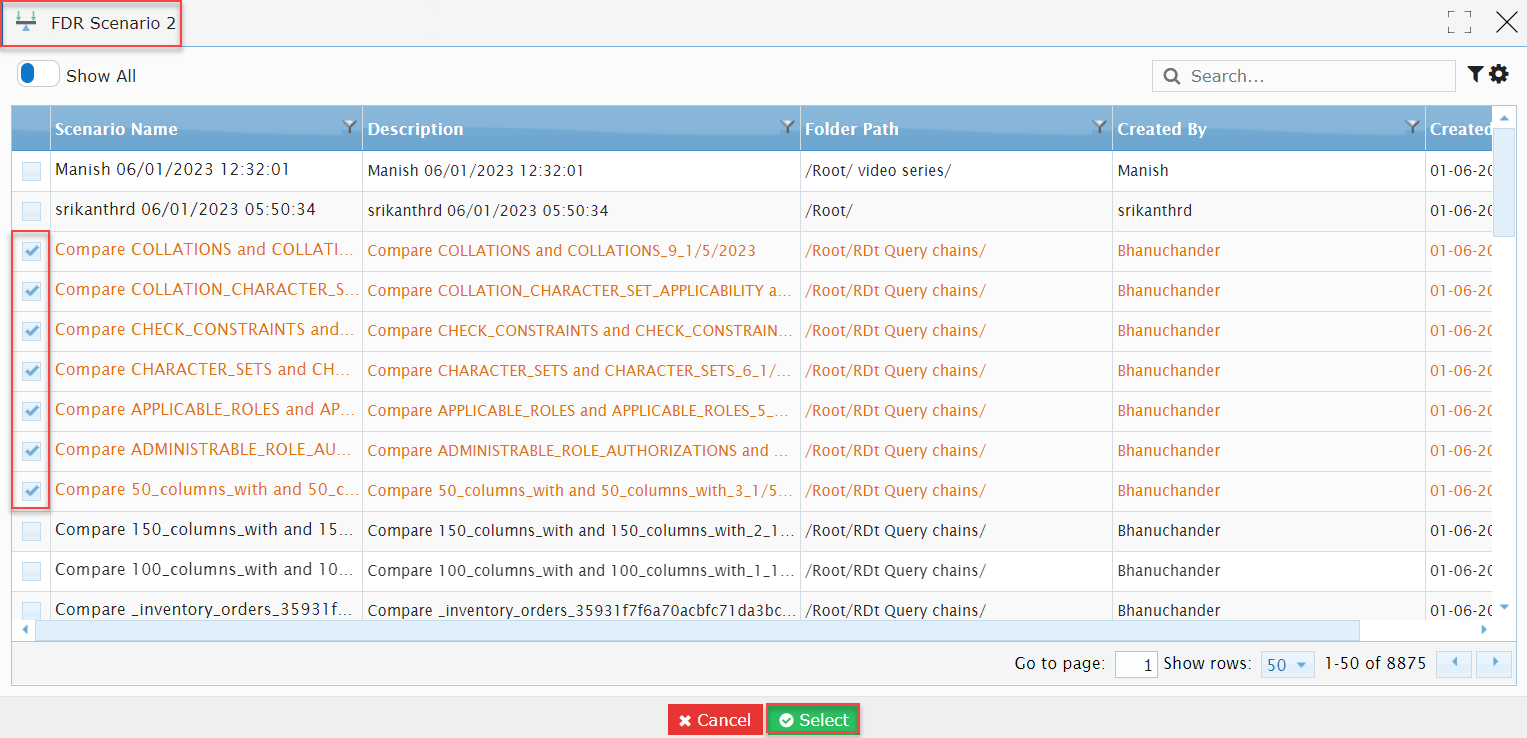This screenshot has height=738, width=1527.
Task: Click description Compare 50_columns_with and 50_columns_with_3
Action: (x=580, y=491)
